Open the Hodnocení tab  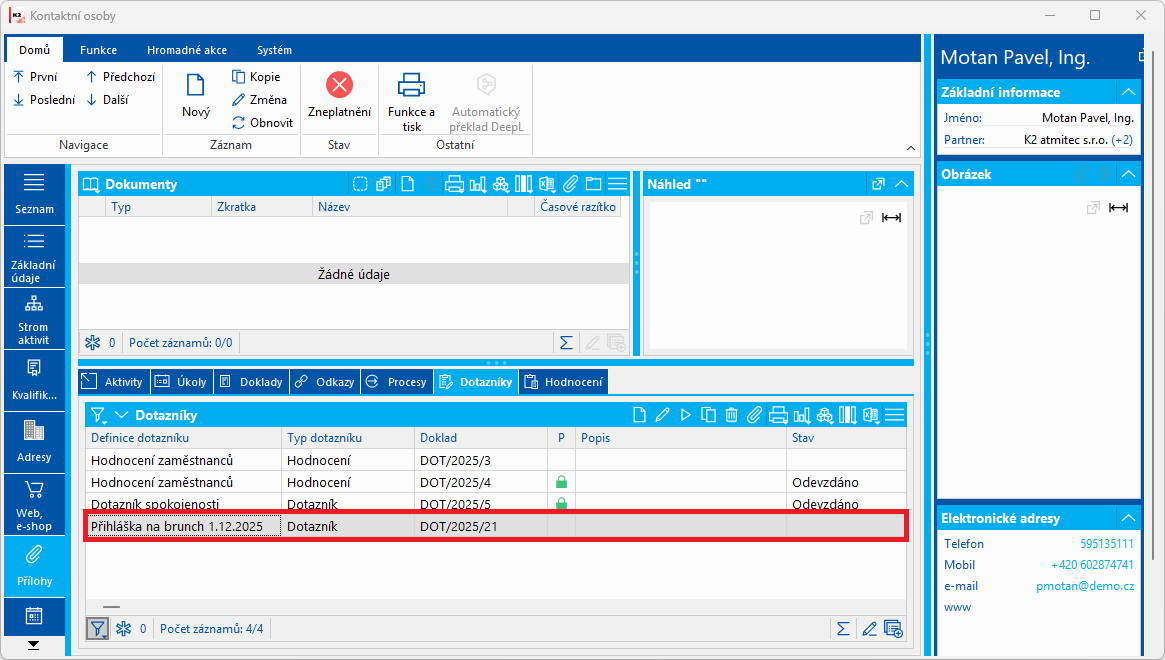[564, 382]
